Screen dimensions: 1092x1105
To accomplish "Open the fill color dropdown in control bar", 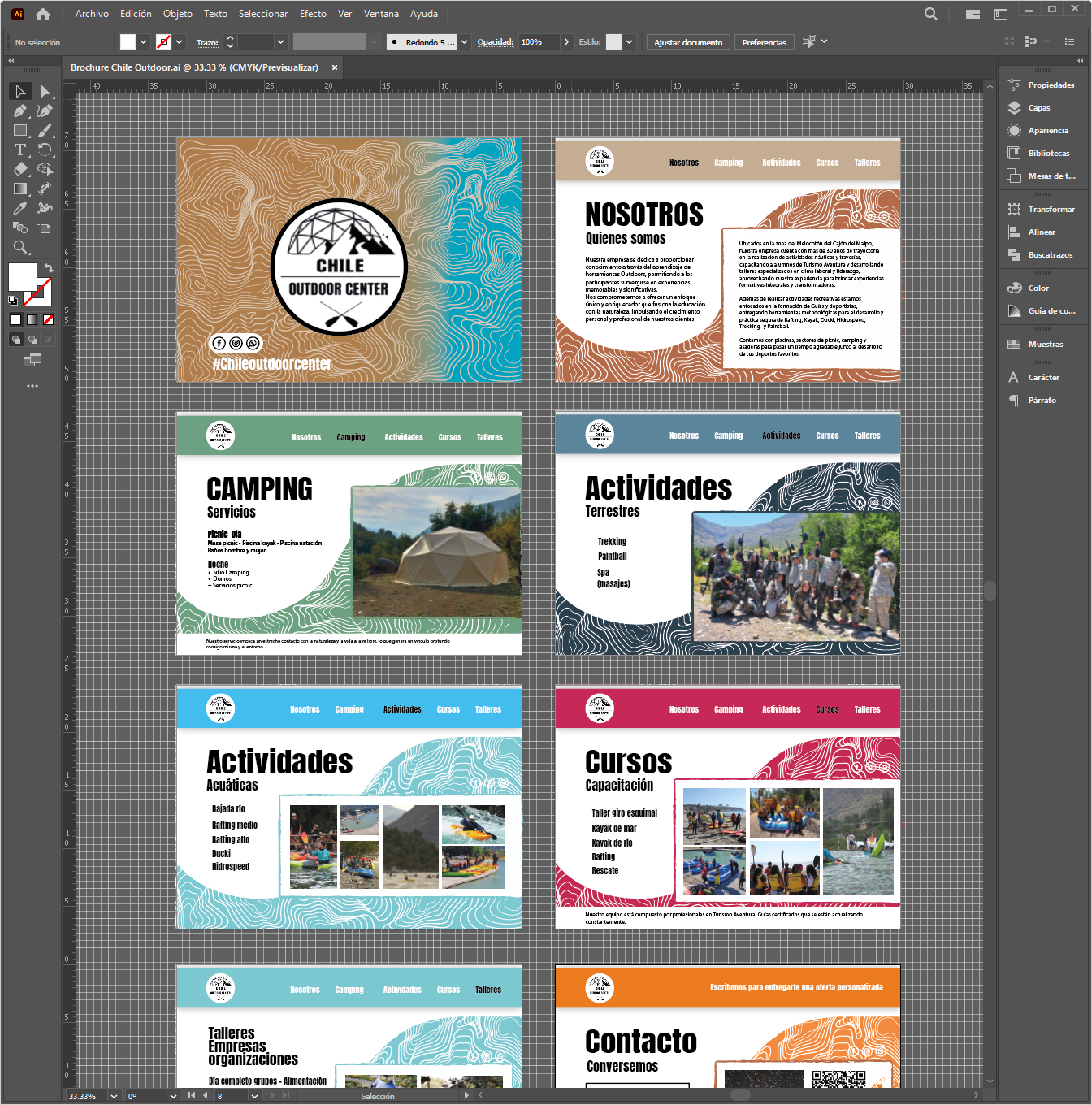I will point(144,42).
